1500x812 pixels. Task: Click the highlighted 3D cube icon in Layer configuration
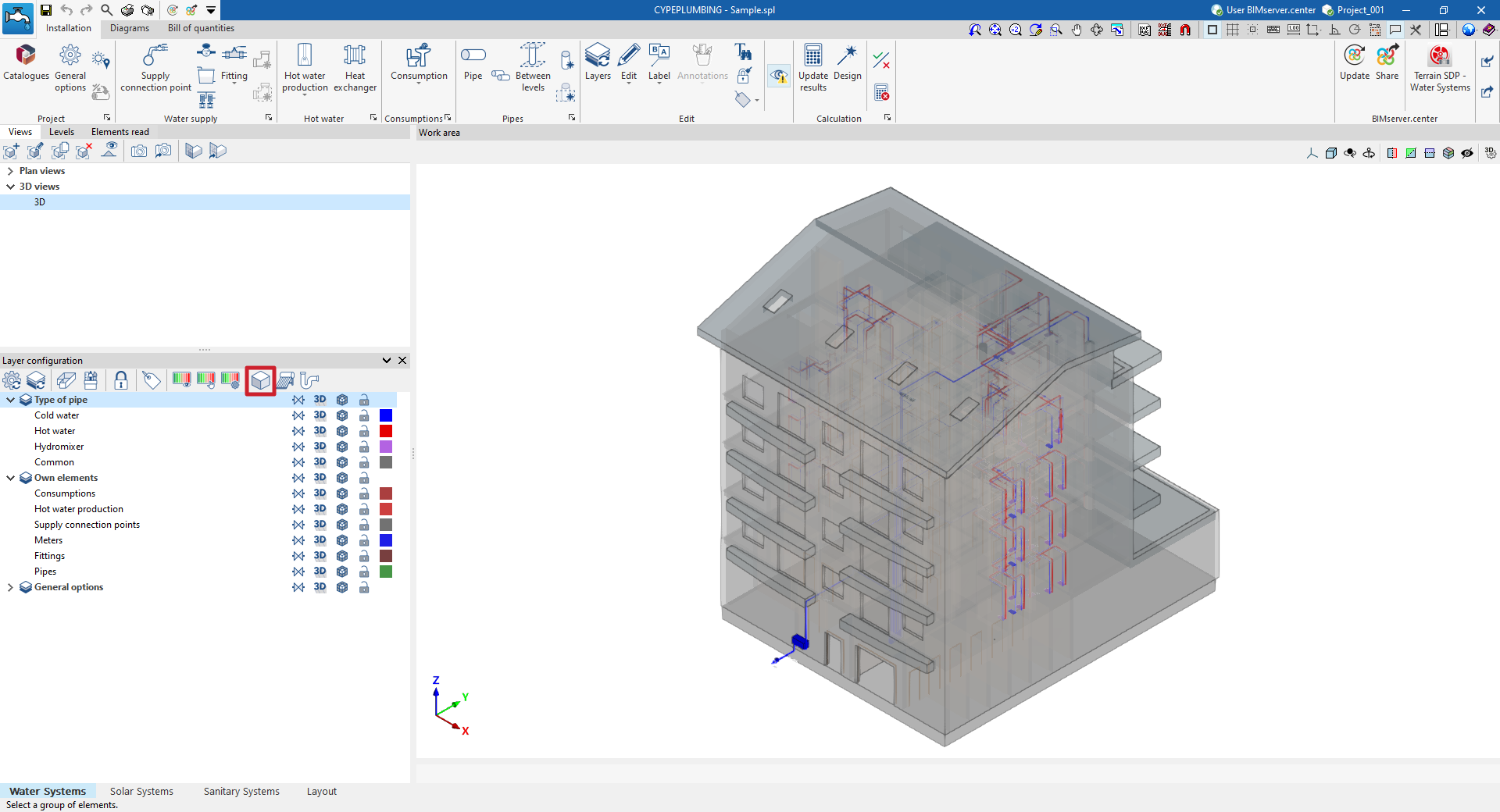[x=260, y=380]
